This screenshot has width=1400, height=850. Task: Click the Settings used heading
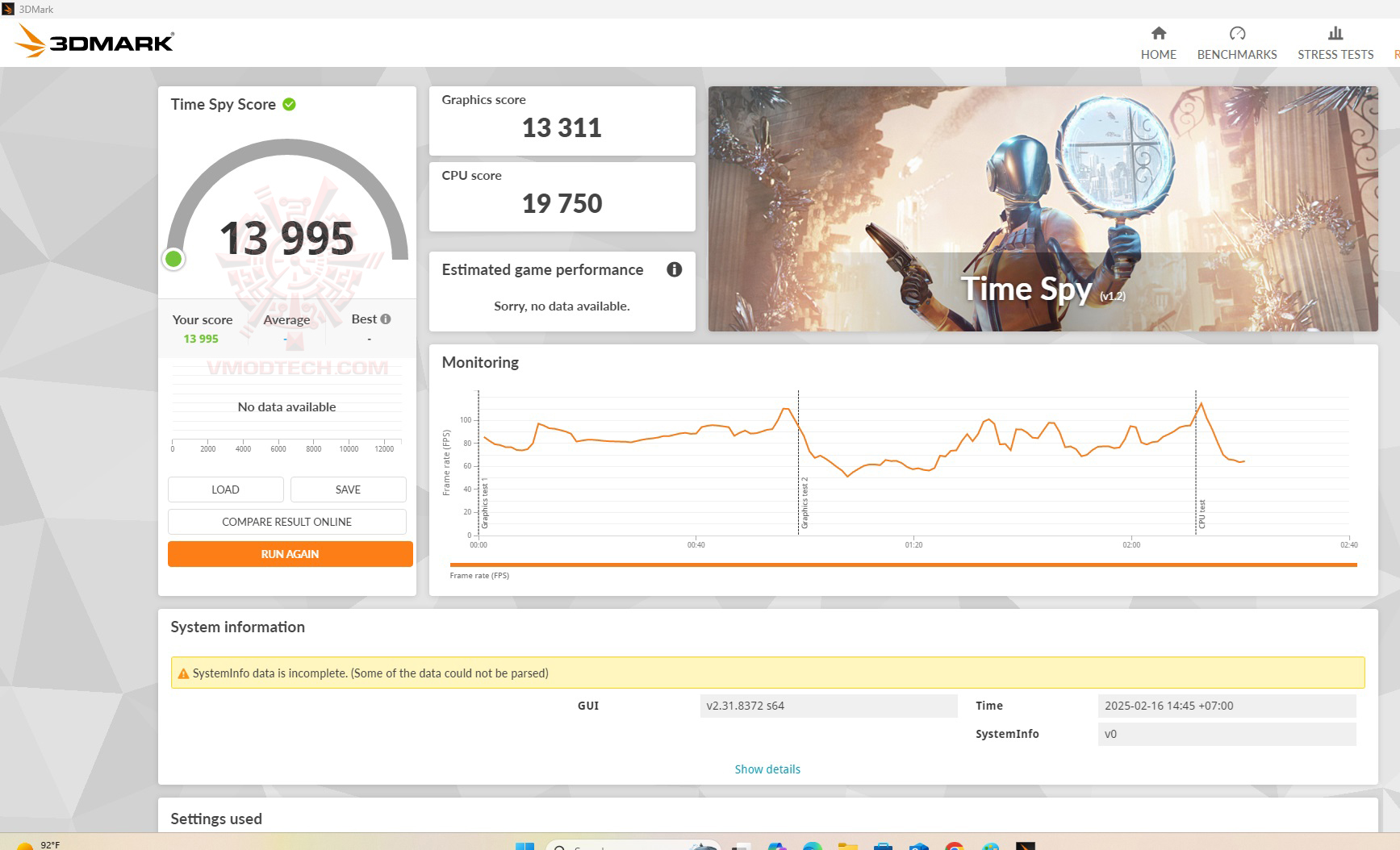click(216, 819)
